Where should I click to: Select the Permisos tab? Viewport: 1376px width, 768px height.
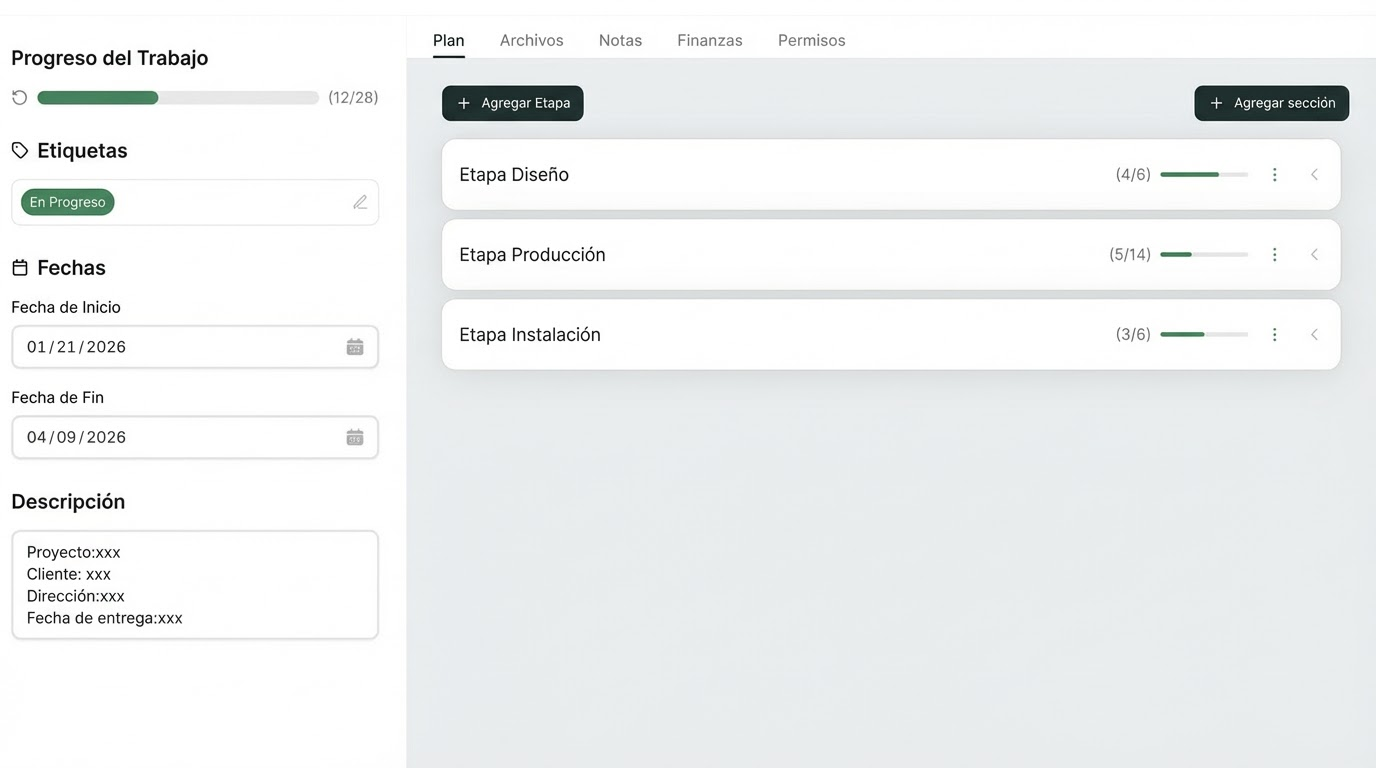[x=811, y=41]
